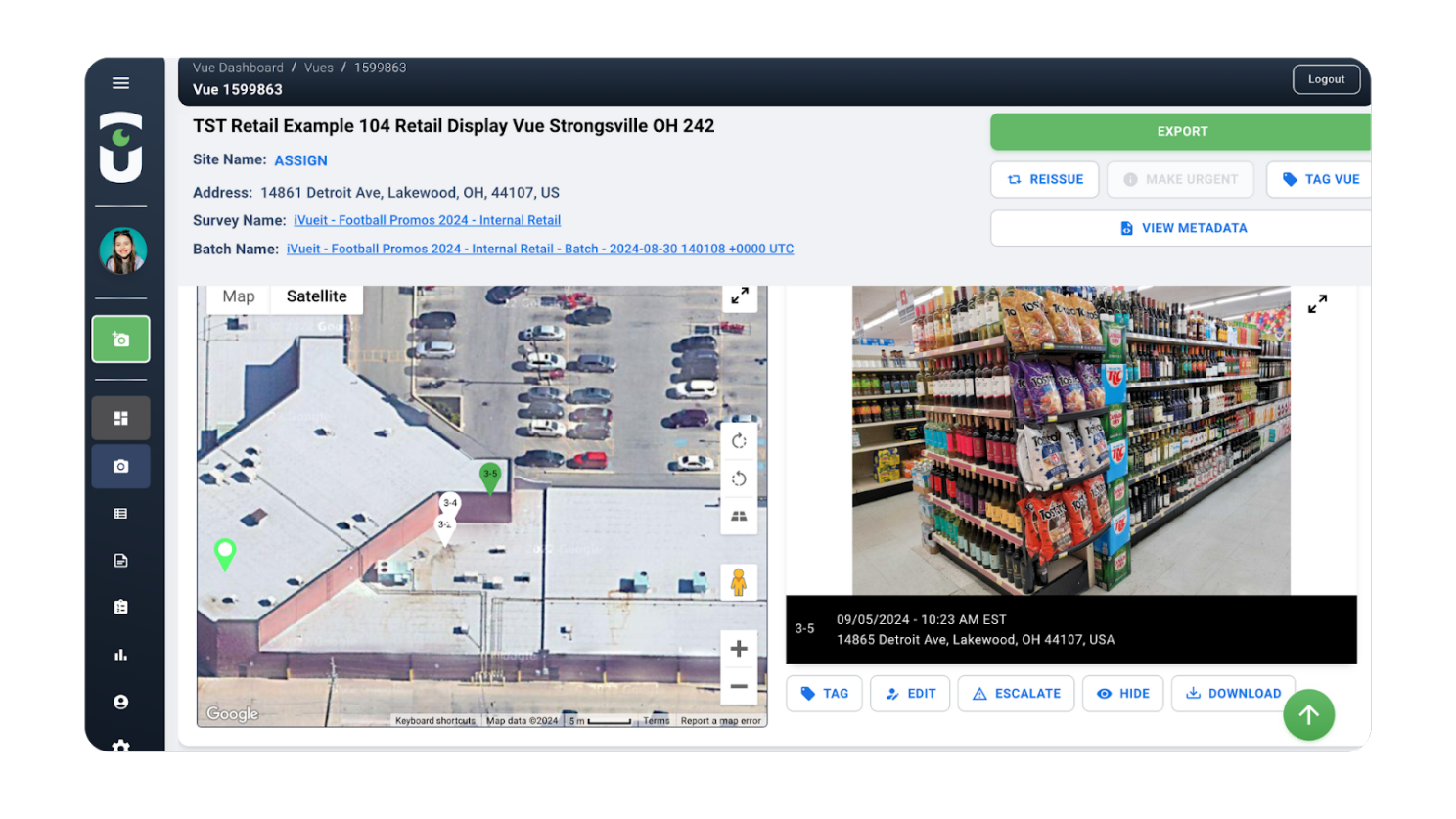Toggle the map tilt view control

click(x=739, y=516)
